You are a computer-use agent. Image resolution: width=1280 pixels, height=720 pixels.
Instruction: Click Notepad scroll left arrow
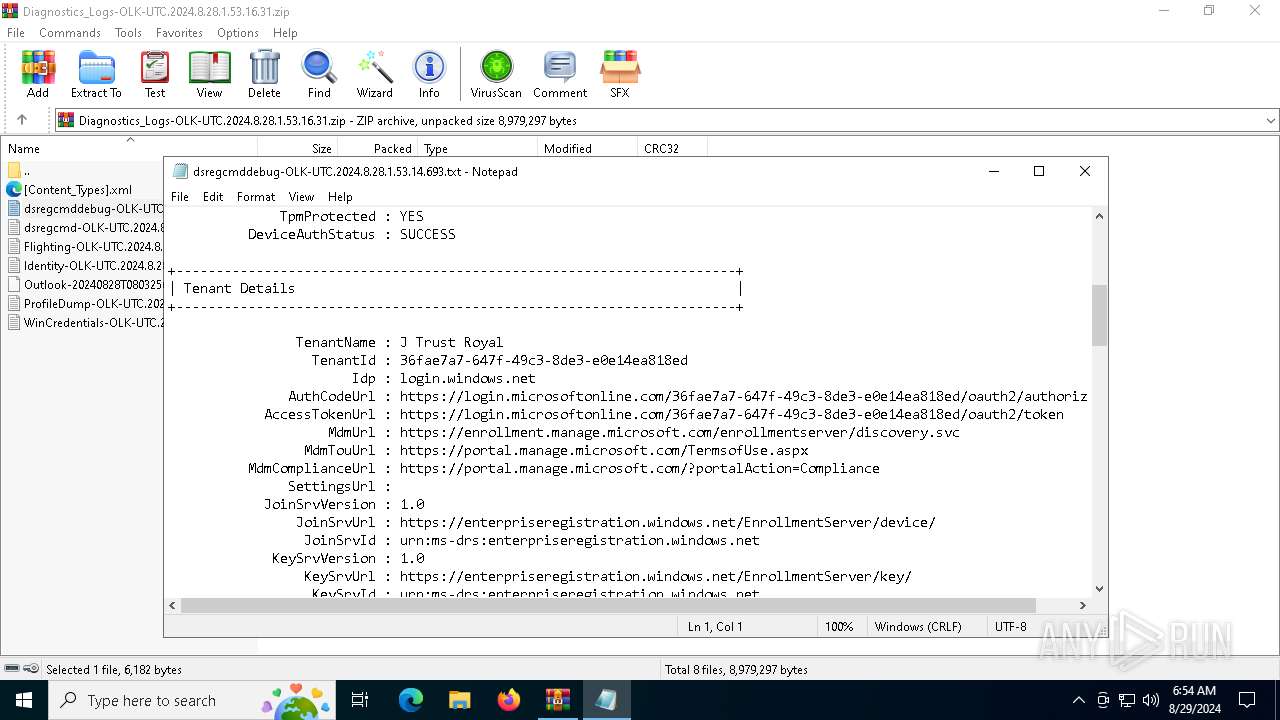tap(173, 605)
